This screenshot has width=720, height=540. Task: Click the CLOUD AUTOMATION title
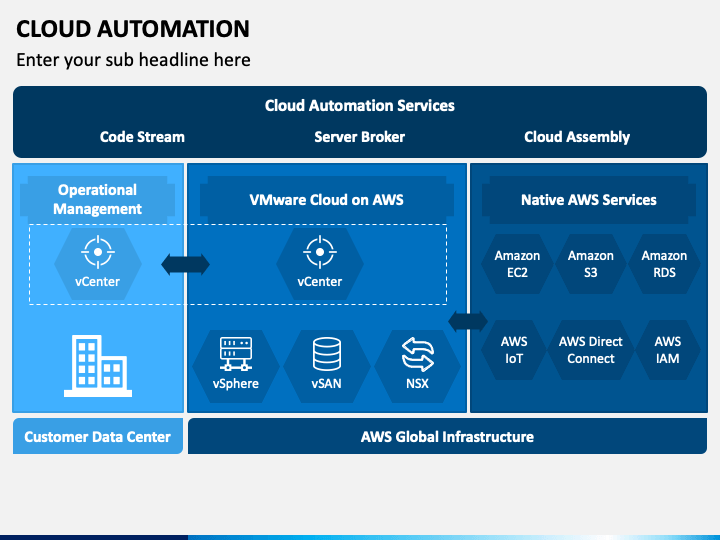click(133, 29)
